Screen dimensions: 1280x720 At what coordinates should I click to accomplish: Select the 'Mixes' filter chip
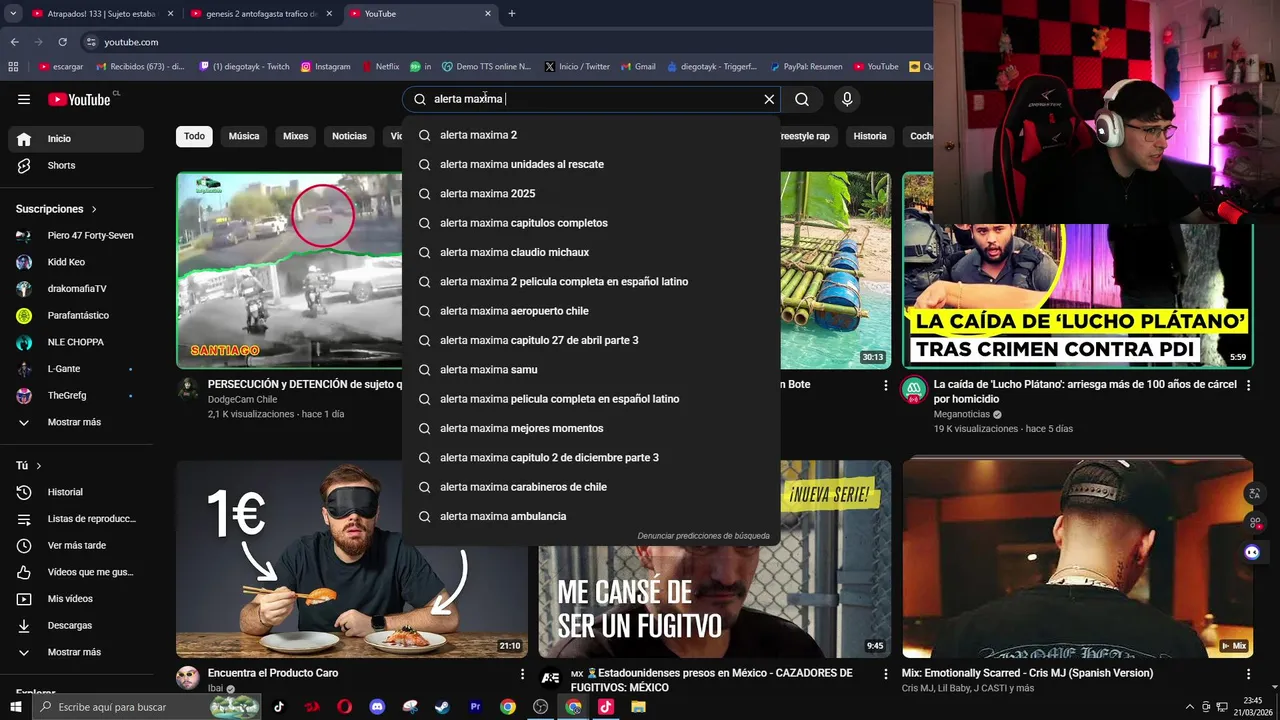[296, 136]
